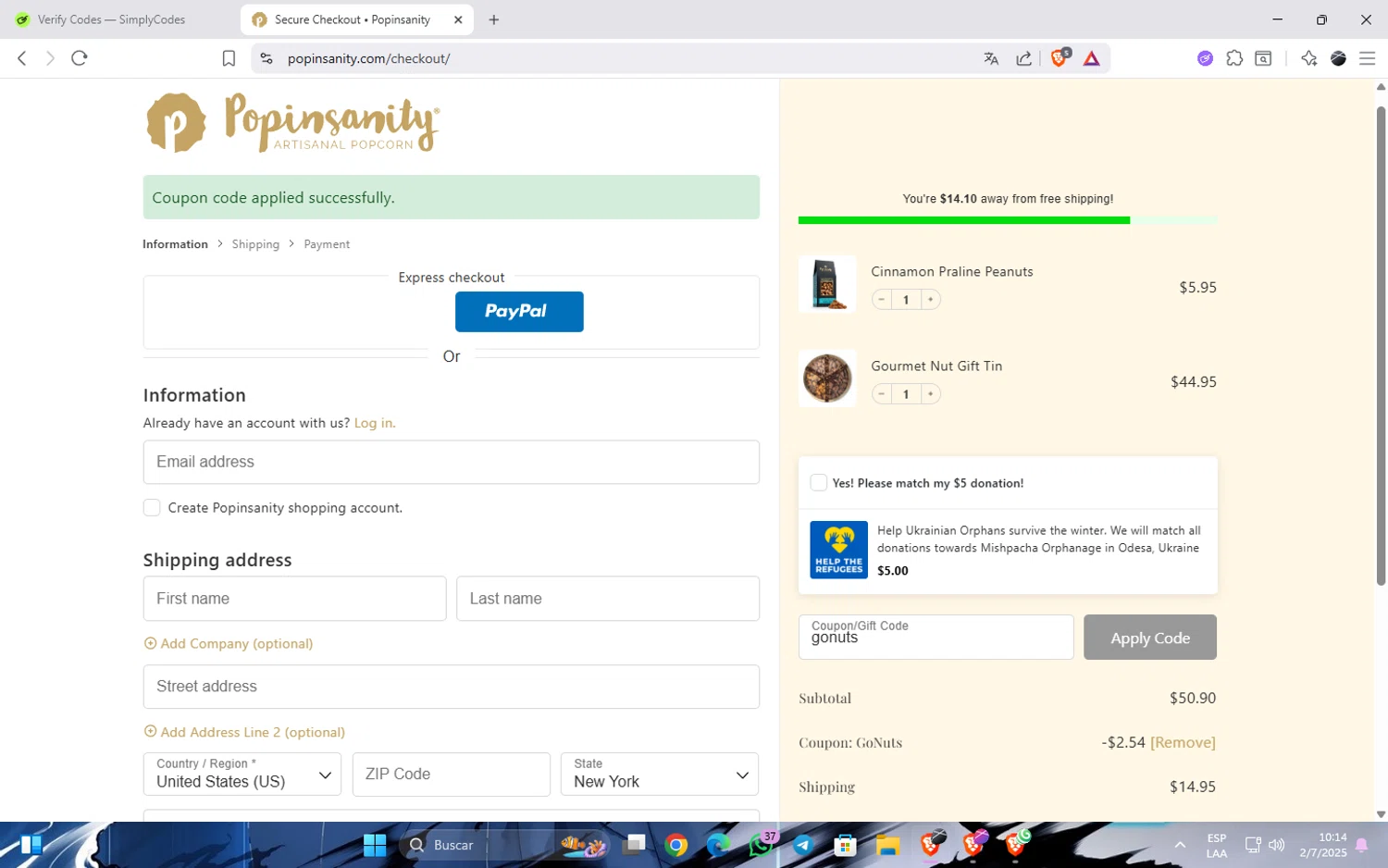Open Google Chrome from taskbar

tap(676, 845)
